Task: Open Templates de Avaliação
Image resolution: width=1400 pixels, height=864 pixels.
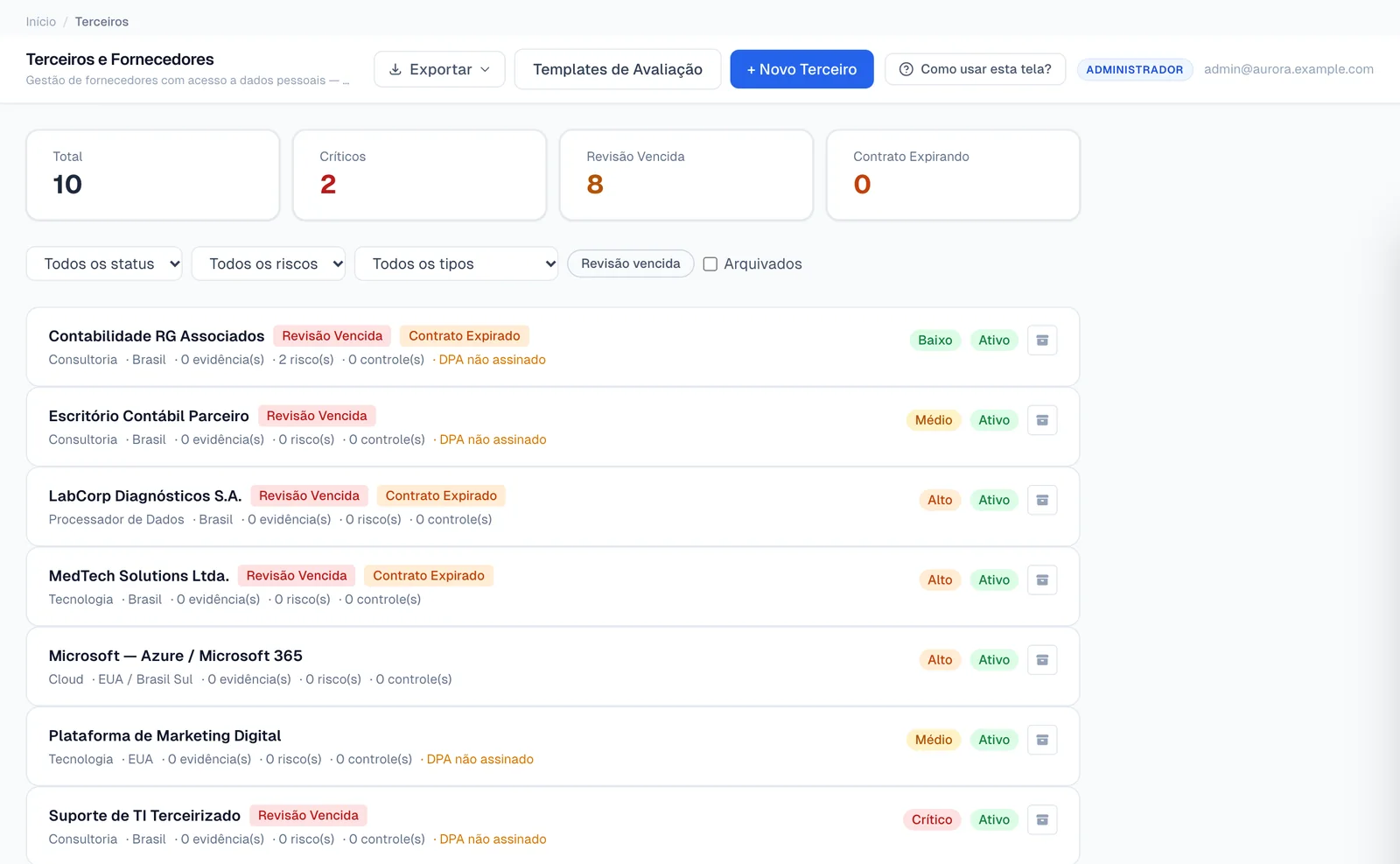Action: coord(618,69)
